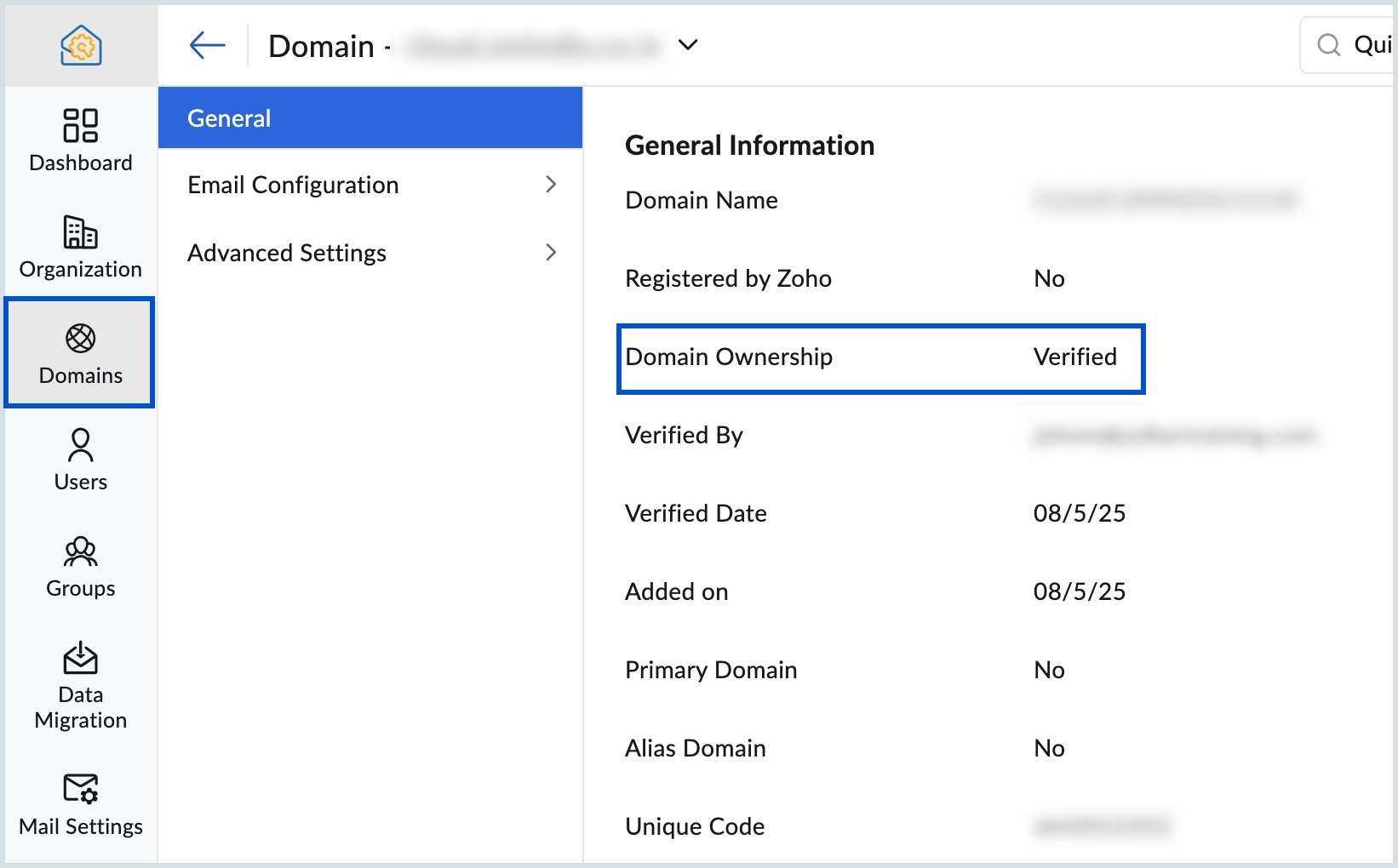Click the Zoho Mail admin home icon
This screenshot has width=1398, height=868.
pyautogui.click(x=80, y=44)
